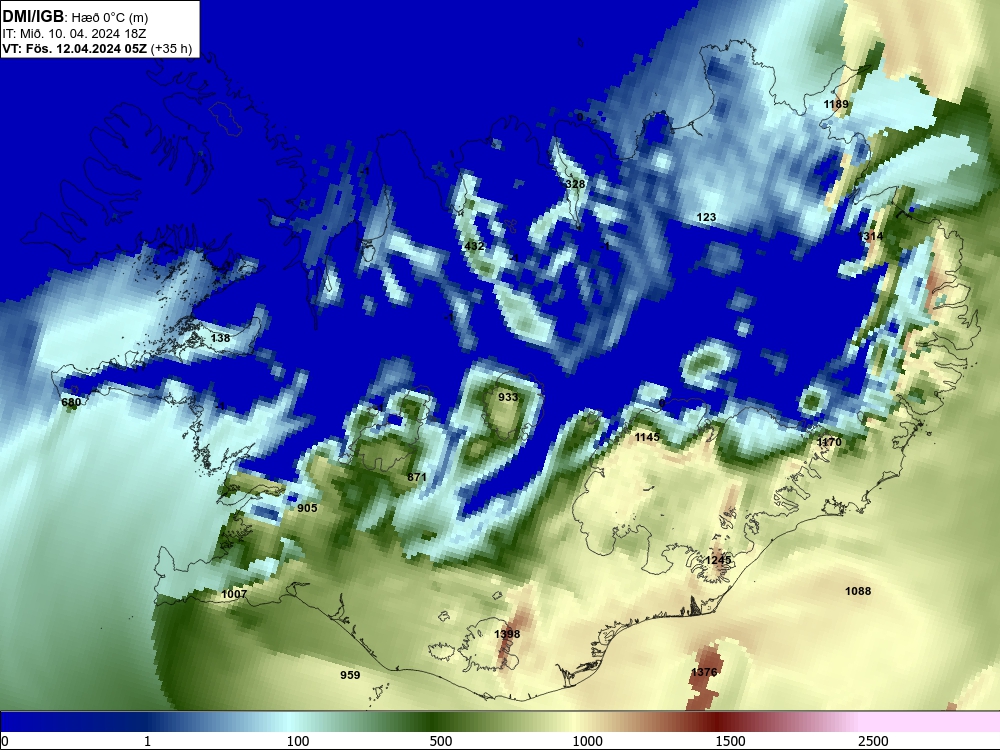Click the 1245 value on the map
Screen dimensions: 1000x750
[718, 560]
